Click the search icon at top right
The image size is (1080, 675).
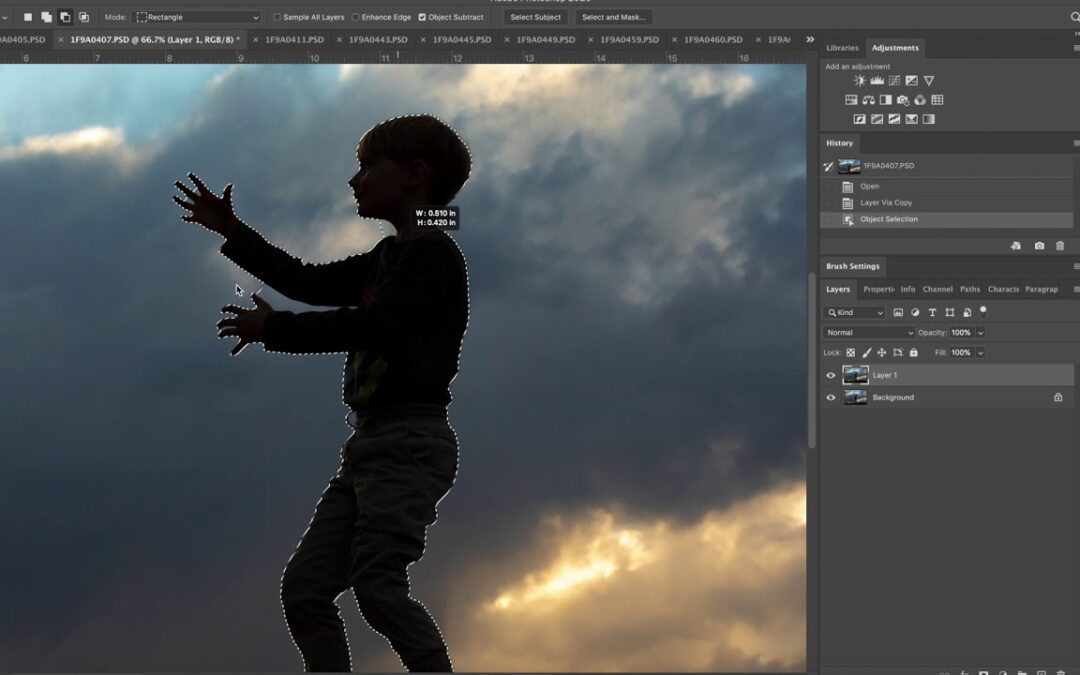pos(1074,17)
